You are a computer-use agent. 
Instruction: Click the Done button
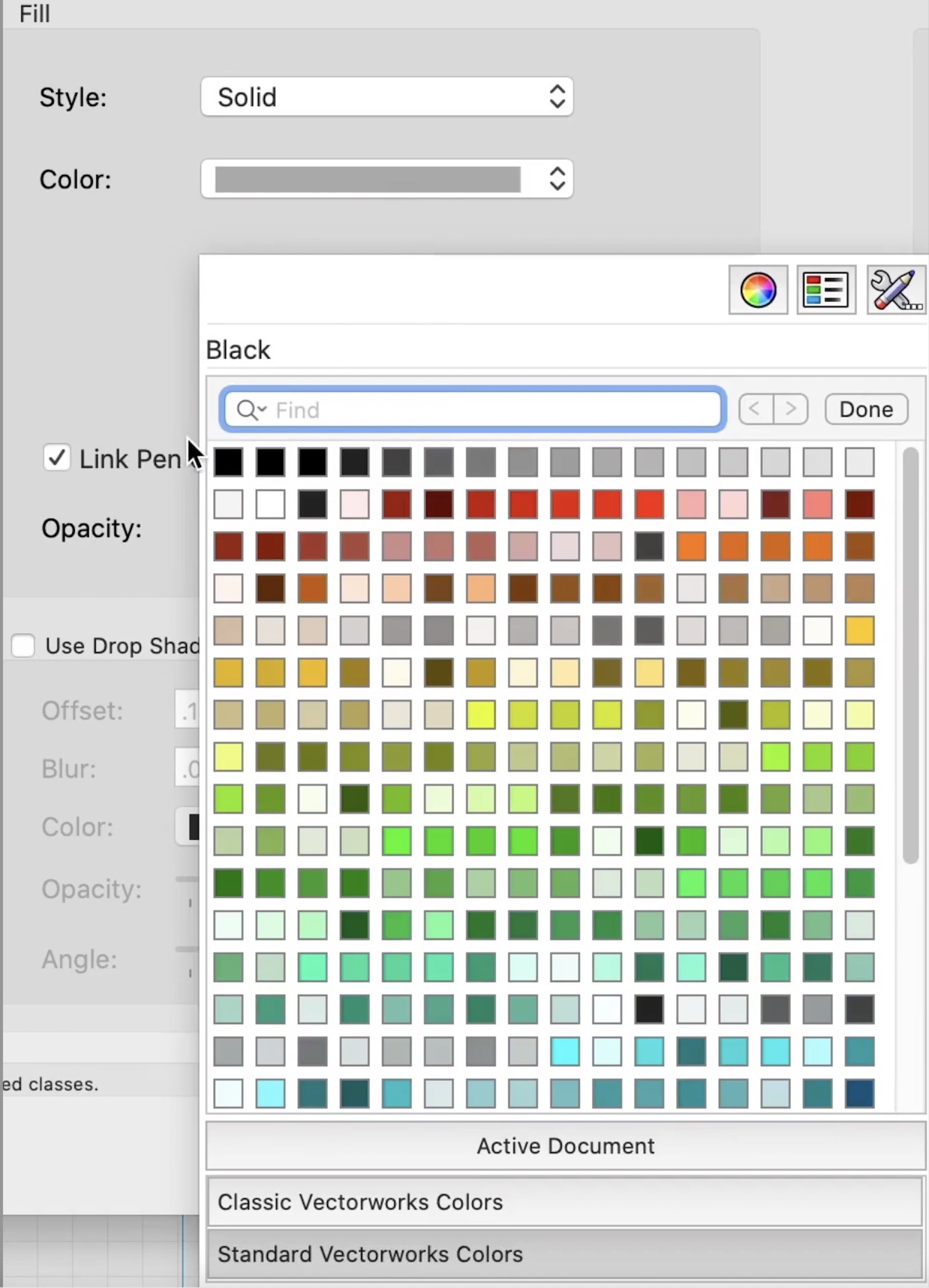pyautogui.click(x=865, y=409)
